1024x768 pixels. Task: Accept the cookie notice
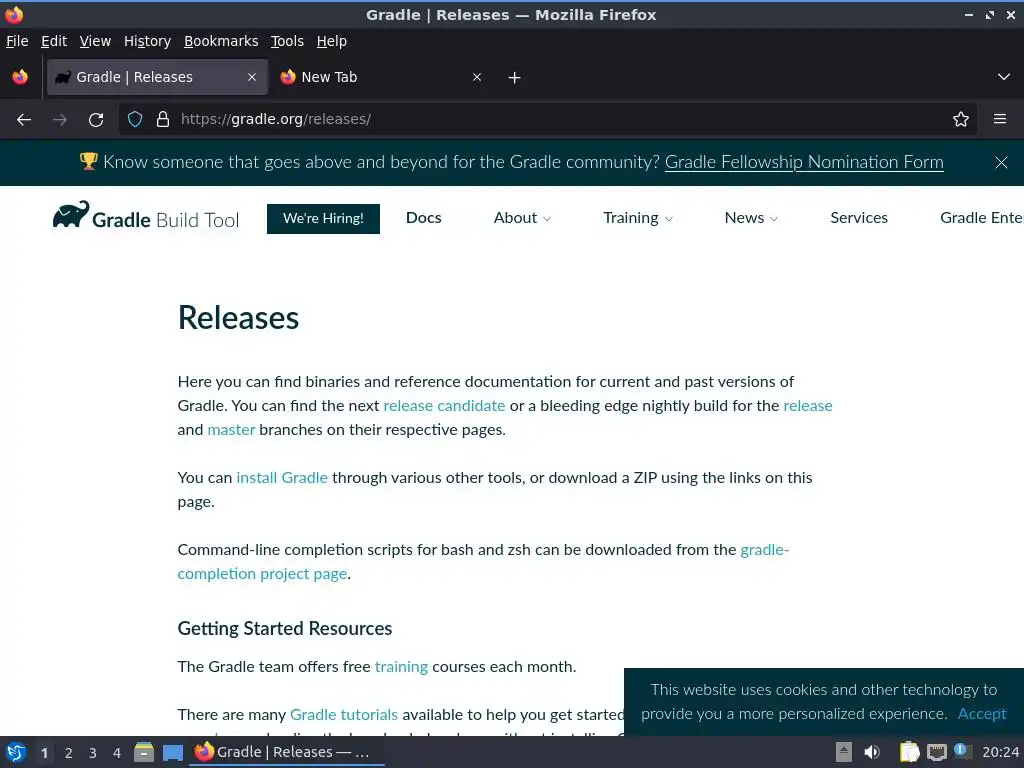coord(982,714)
